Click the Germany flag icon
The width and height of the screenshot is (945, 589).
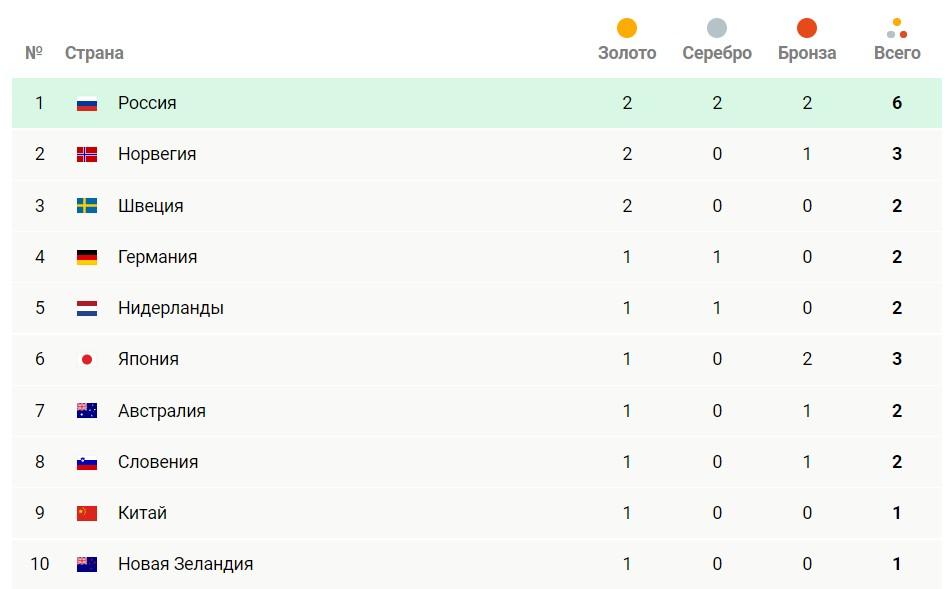click(87, 257)
